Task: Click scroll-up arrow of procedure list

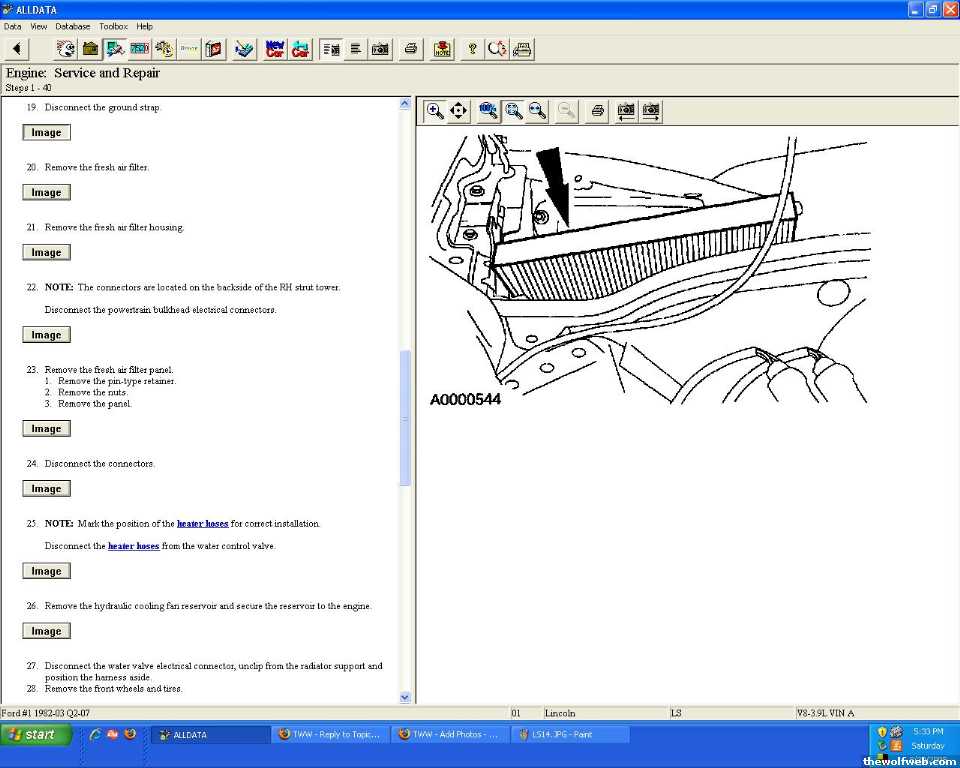Action: click(405, 104)
